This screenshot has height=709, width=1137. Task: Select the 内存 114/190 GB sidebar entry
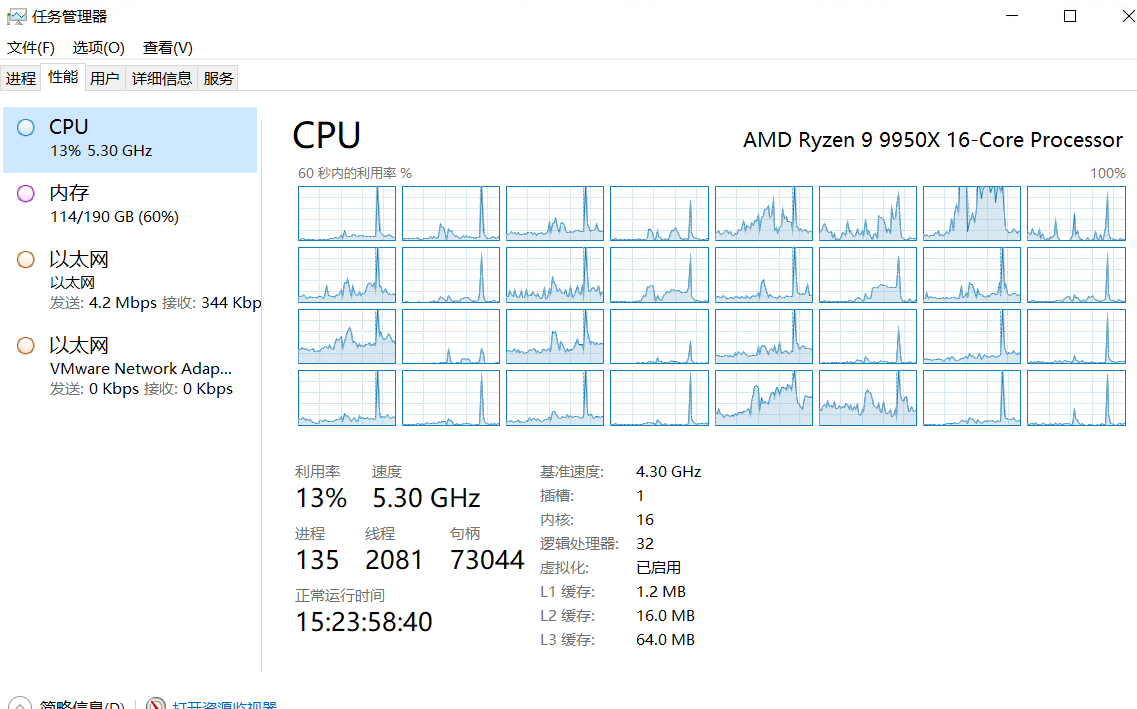(x=130, y=205)
